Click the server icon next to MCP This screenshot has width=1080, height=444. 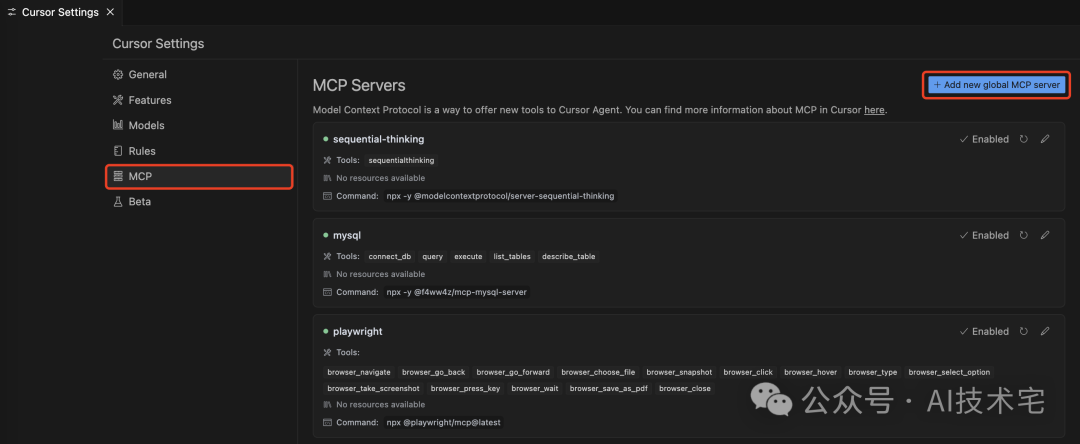click(x=118, y=176)
